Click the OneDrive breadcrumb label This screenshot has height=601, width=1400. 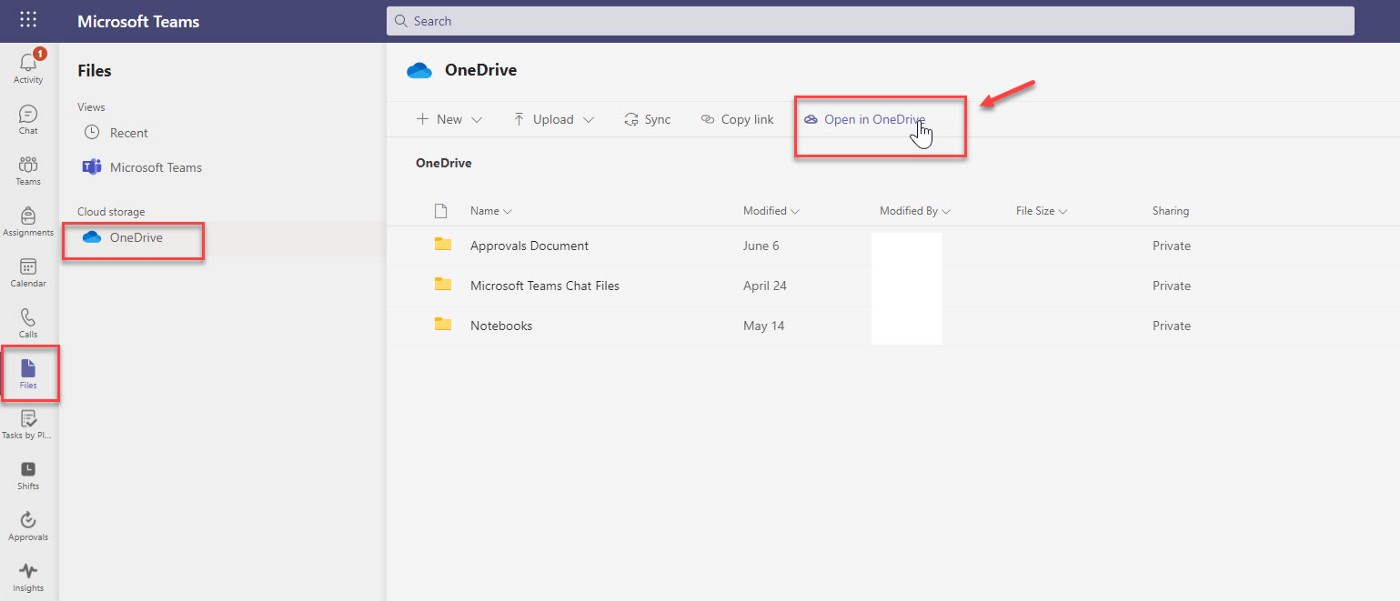pyautogui.click(x=443, y=163)
